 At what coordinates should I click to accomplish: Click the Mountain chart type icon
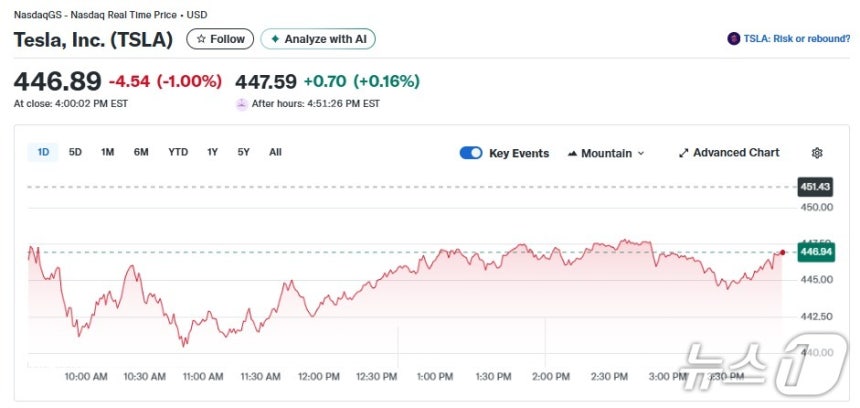[573, 154]
